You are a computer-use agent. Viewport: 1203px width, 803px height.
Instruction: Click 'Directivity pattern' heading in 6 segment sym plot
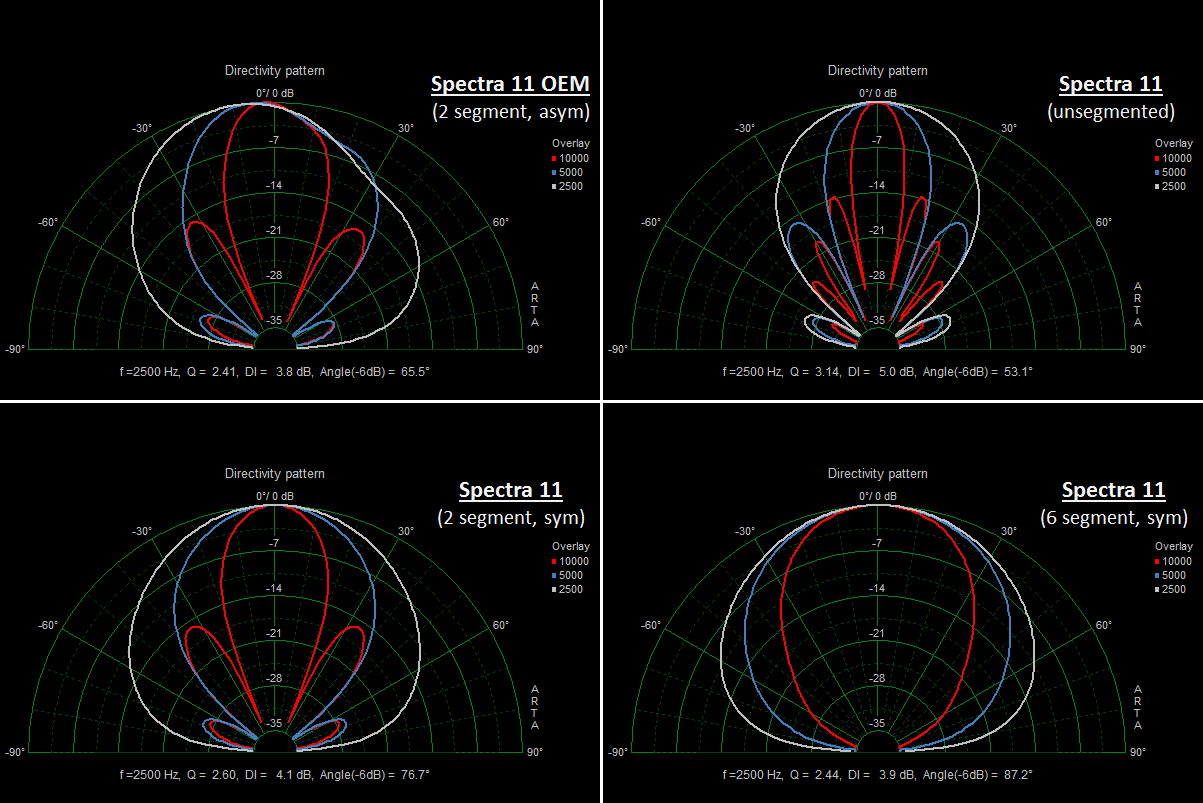point(877,474)
